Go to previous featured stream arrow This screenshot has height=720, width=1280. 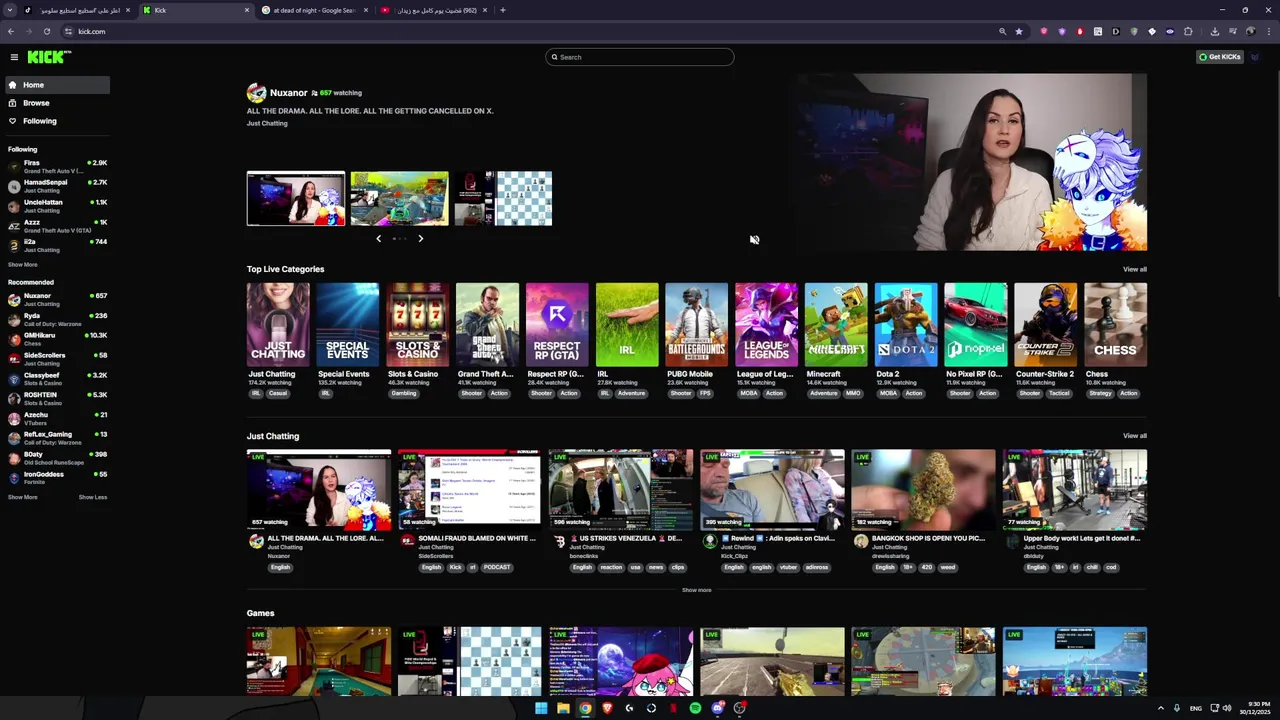click(x=378, y=238)
